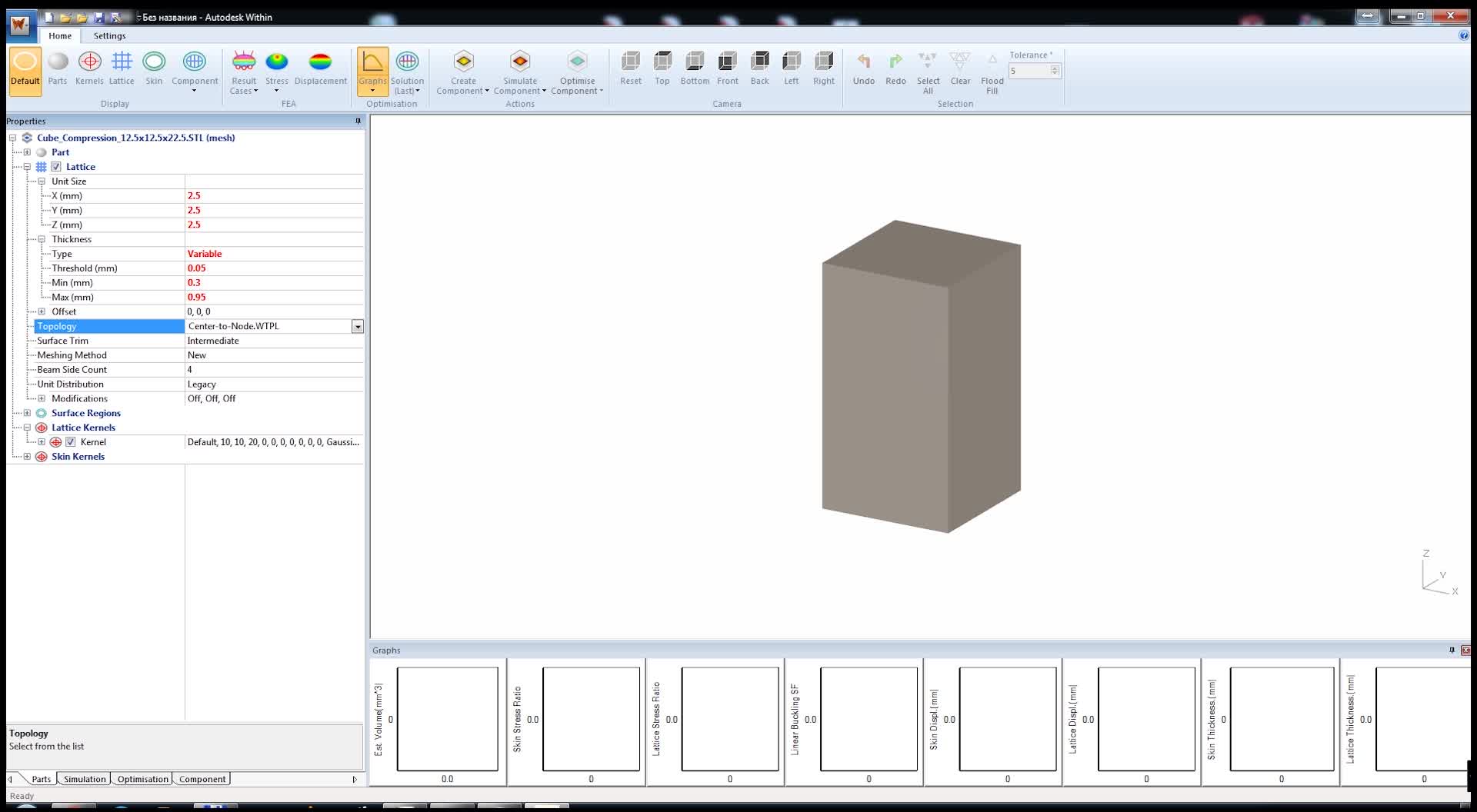The height and width of the screenshot is (812, 1477).
Task: Click the Redo button
Action: (896, 68)
